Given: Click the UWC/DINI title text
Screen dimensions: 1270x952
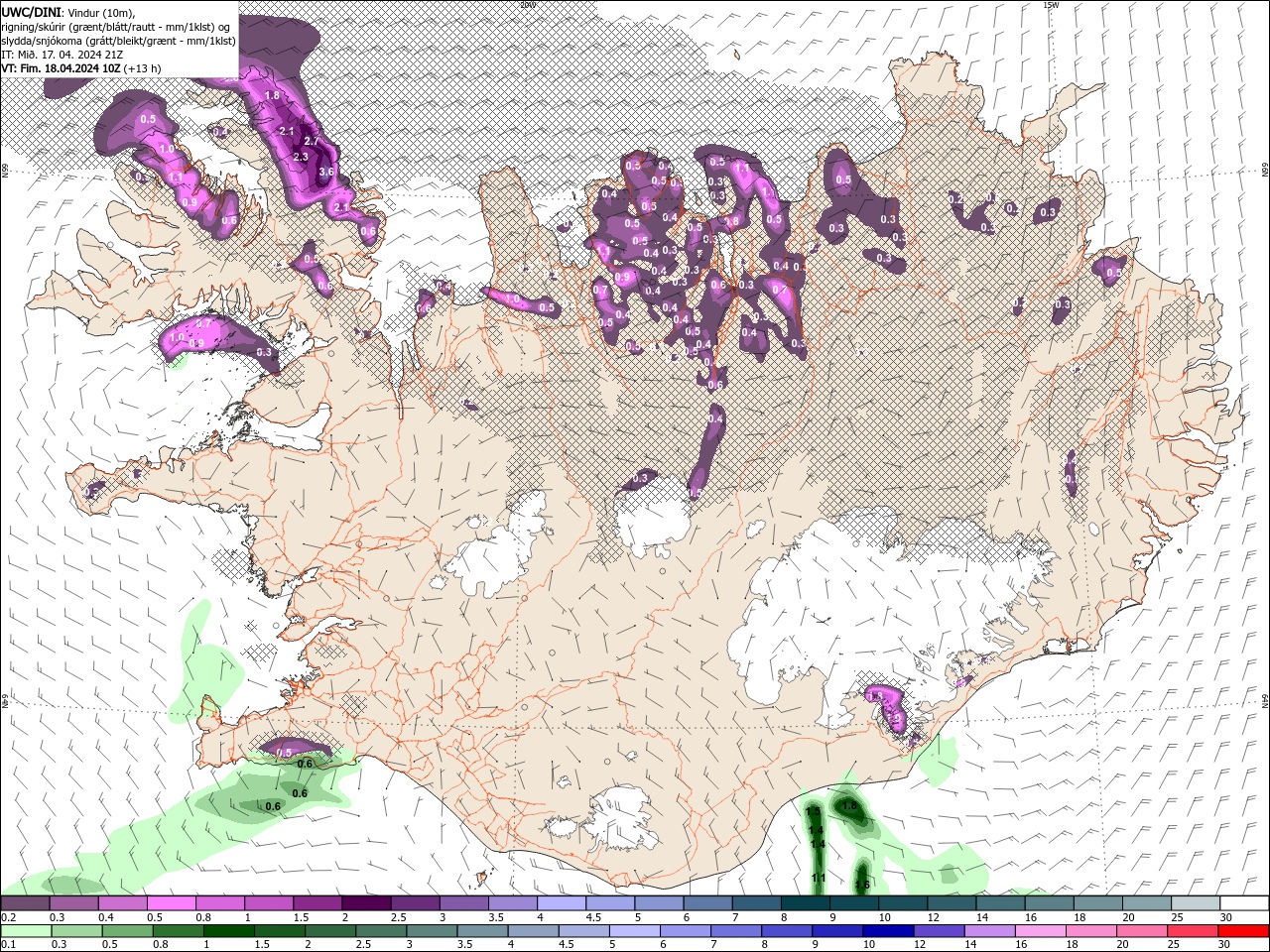Looking at the screenshot, I should (x=32, y=11).
